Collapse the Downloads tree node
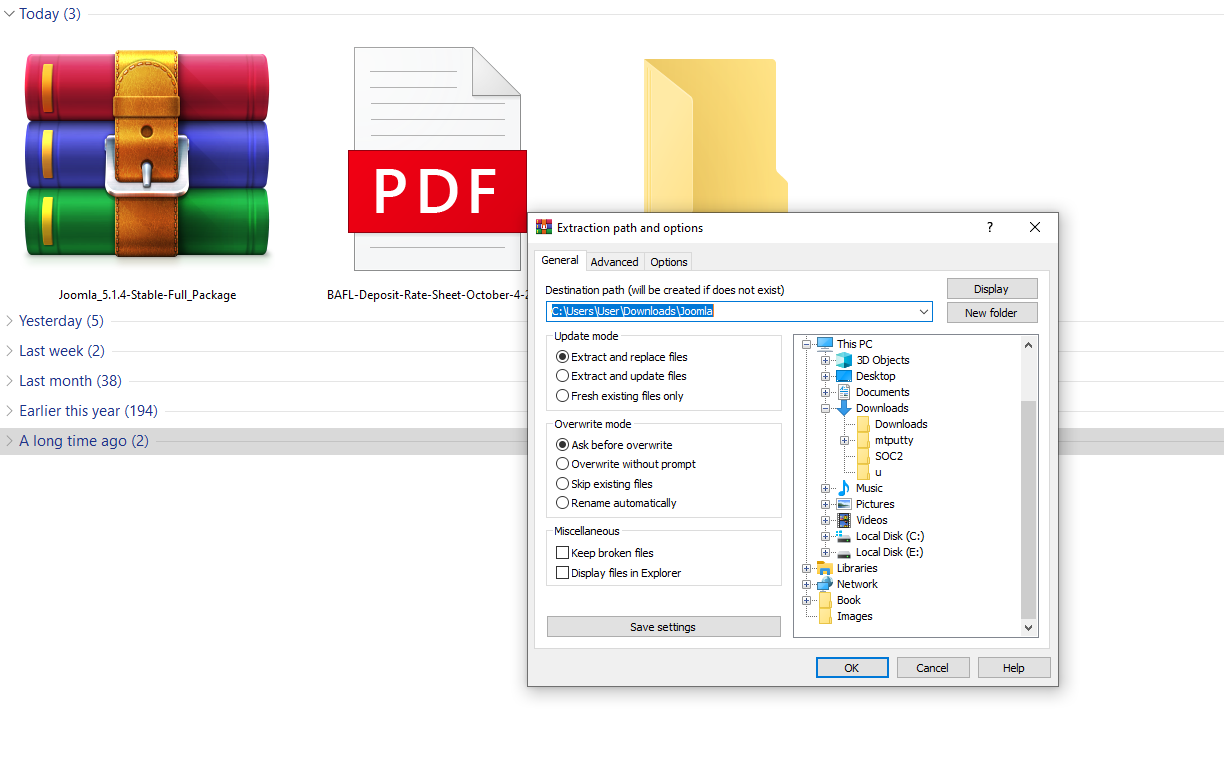This screenshot has width=1224, height=766. 825,408
